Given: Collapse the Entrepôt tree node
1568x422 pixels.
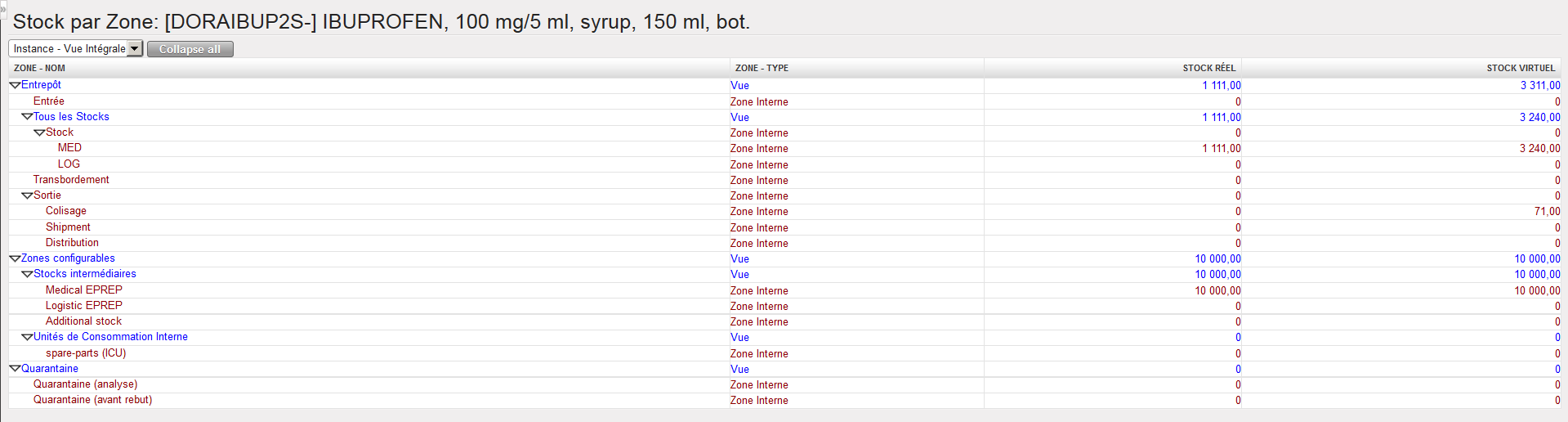Looking at the screenshot, I should point(15,85).
